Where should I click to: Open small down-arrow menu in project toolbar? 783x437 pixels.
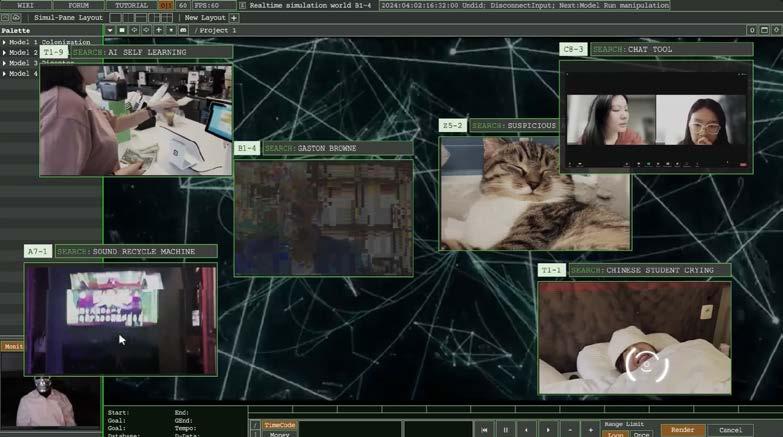click(171, 30)
